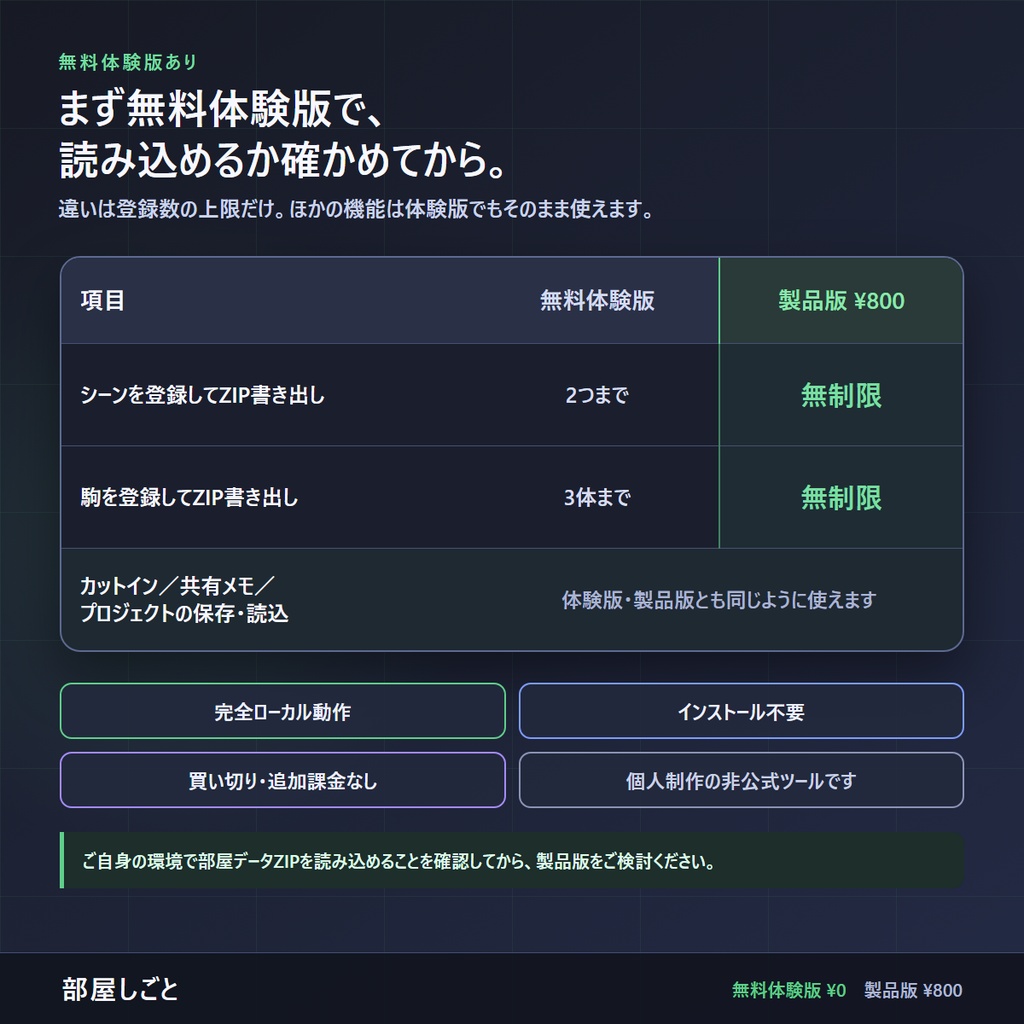Screen dimensions: 1024x1024
Task: Select the 項目 header cell
Action: (x=103, y=301)
